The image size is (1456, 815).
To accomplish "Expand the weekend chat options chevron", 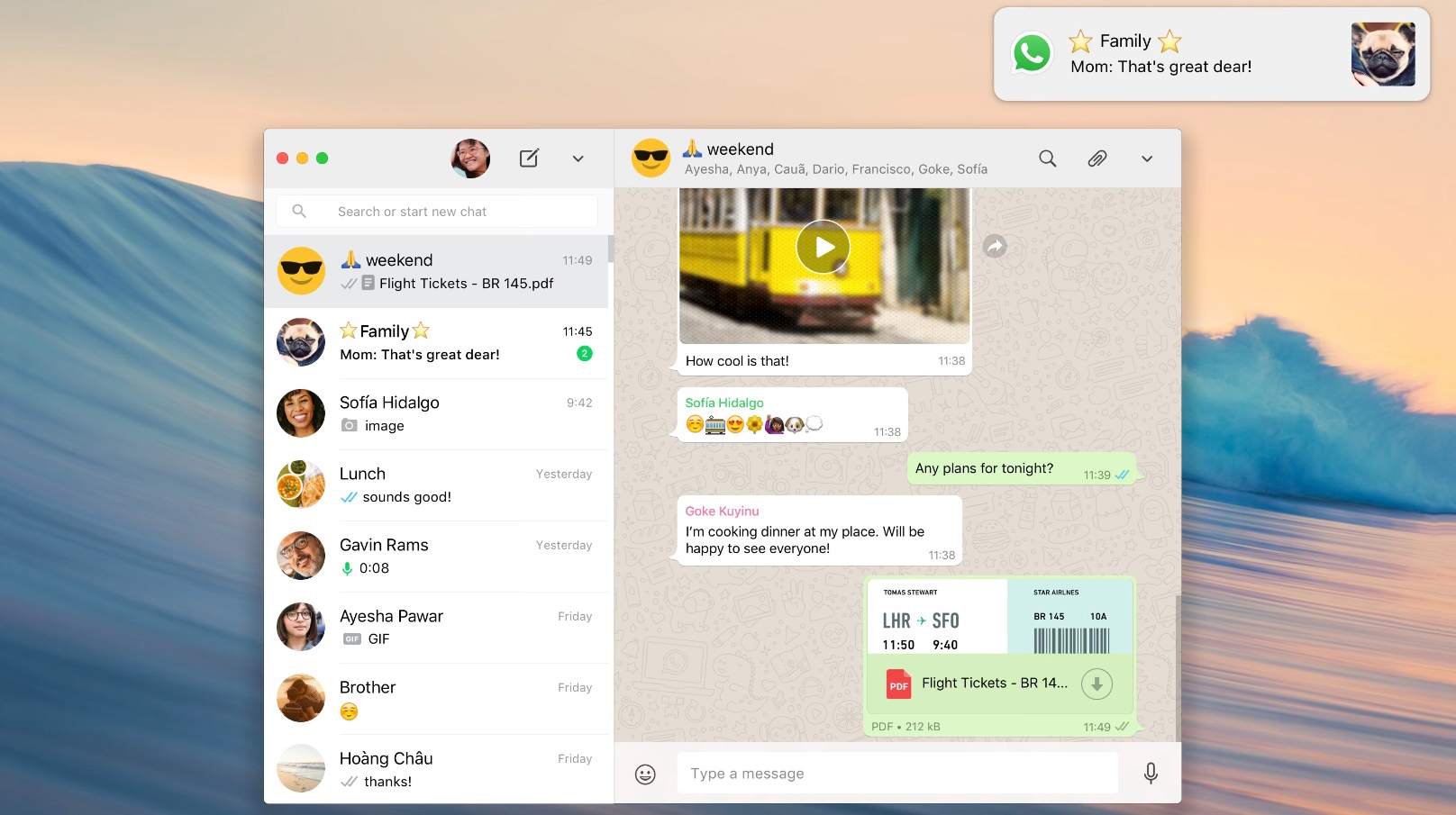I will tap(1146, 158).
